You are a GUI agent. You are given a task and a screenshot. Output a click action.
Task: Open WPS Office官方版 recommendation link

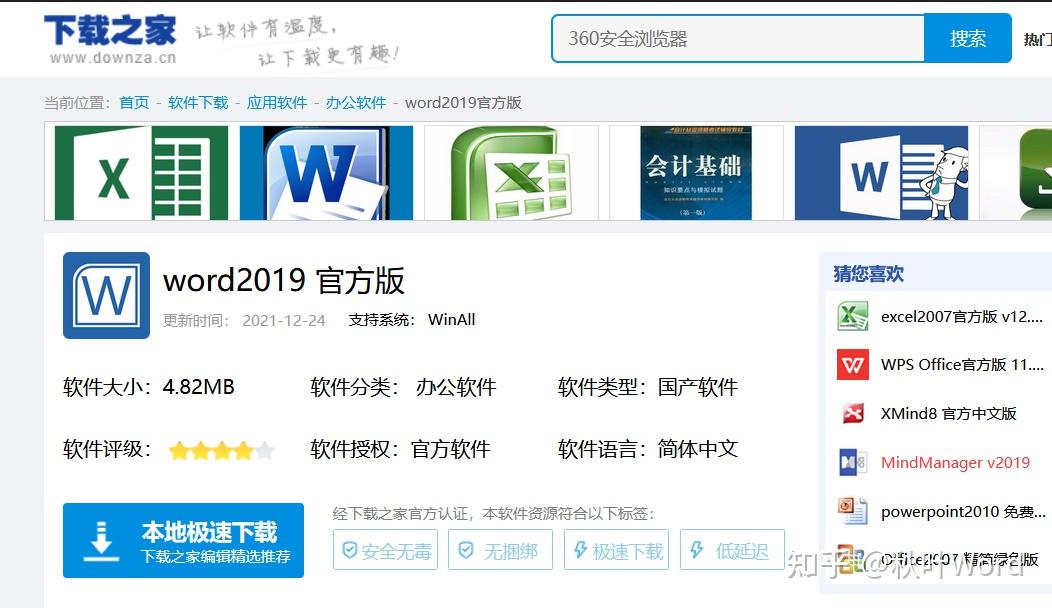click(962, 365)
